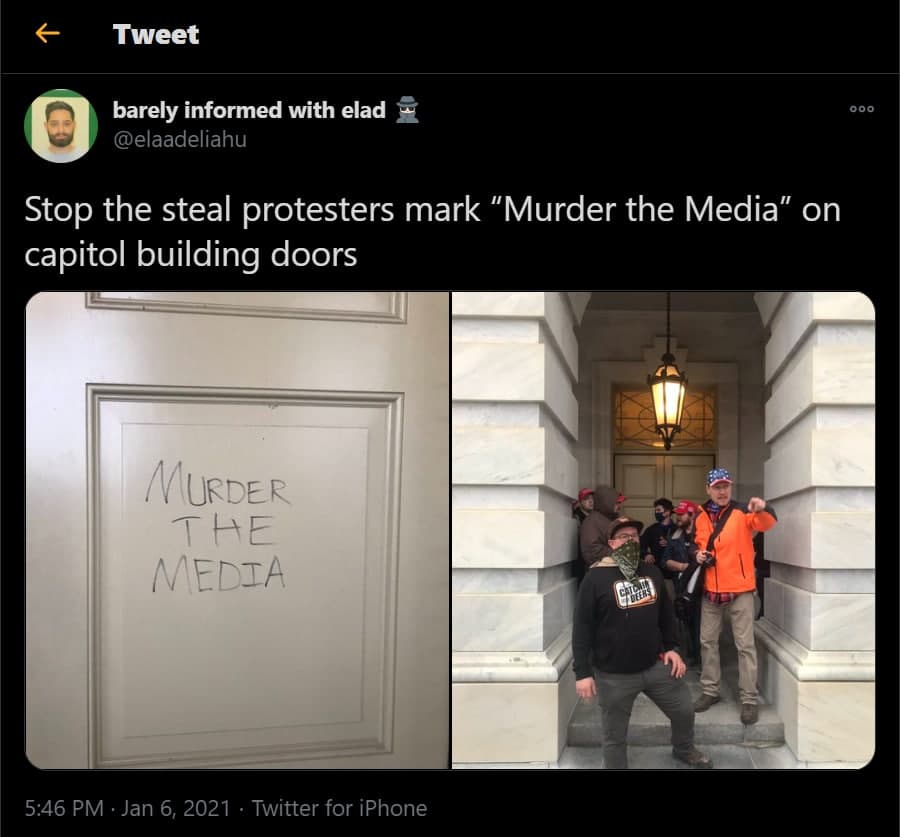Visit the @elaadeliahu handle

point(180,140)
